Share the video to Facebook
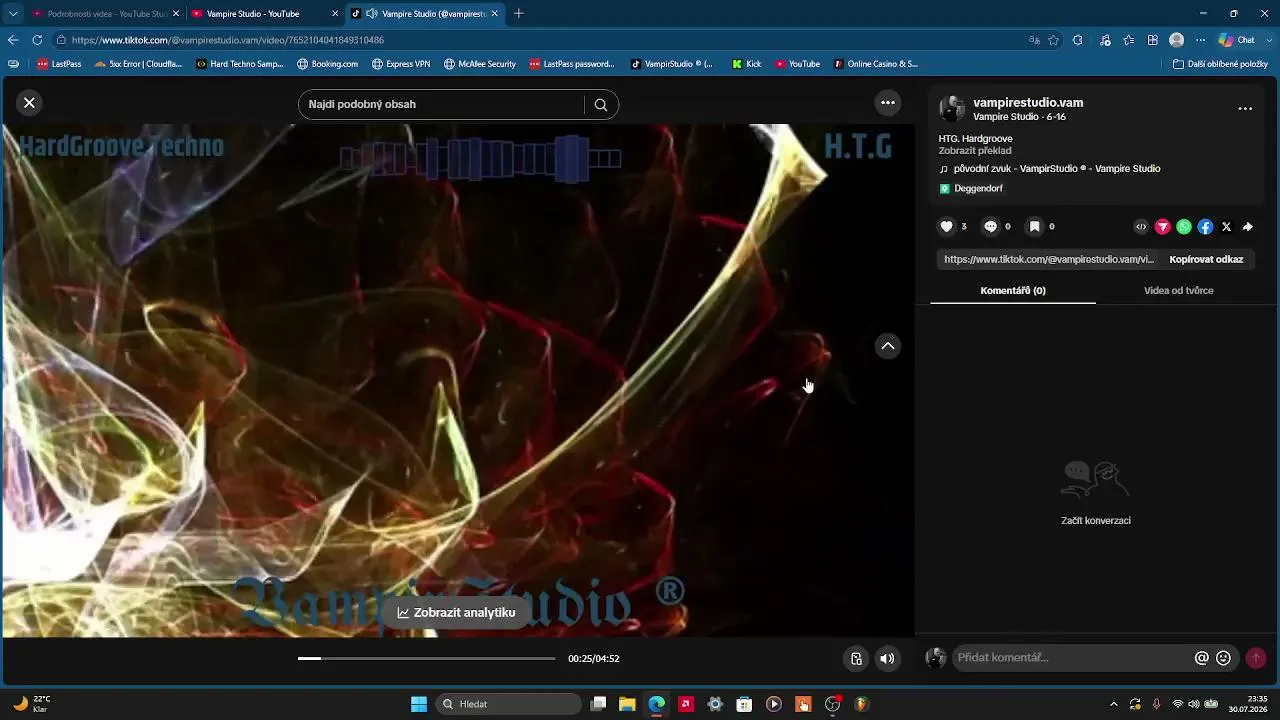 1206,227
